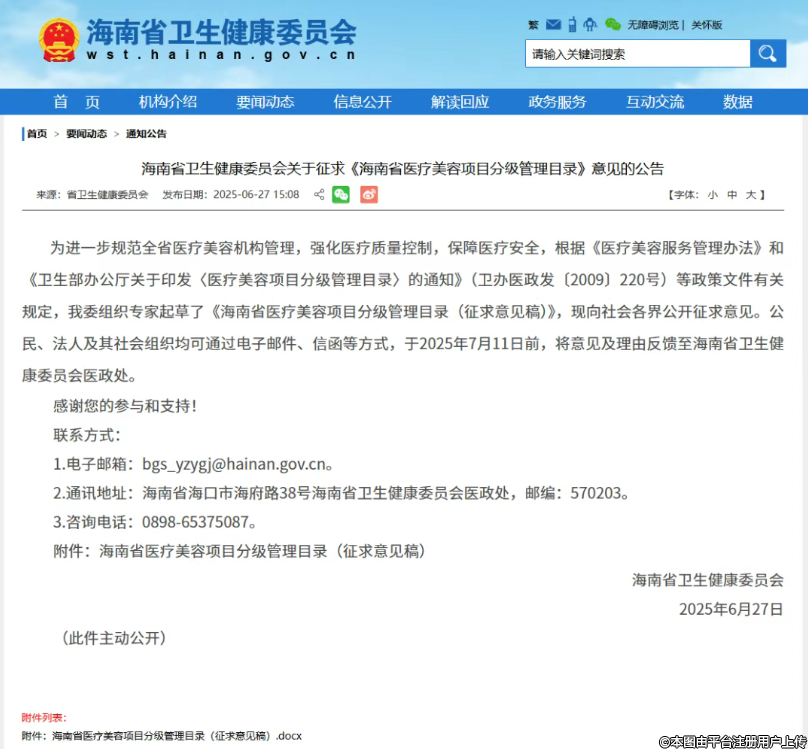Screen dimensions: 808x749
Task: Open the 政务服务 navigation menu
Action: (x=557, y=102)
